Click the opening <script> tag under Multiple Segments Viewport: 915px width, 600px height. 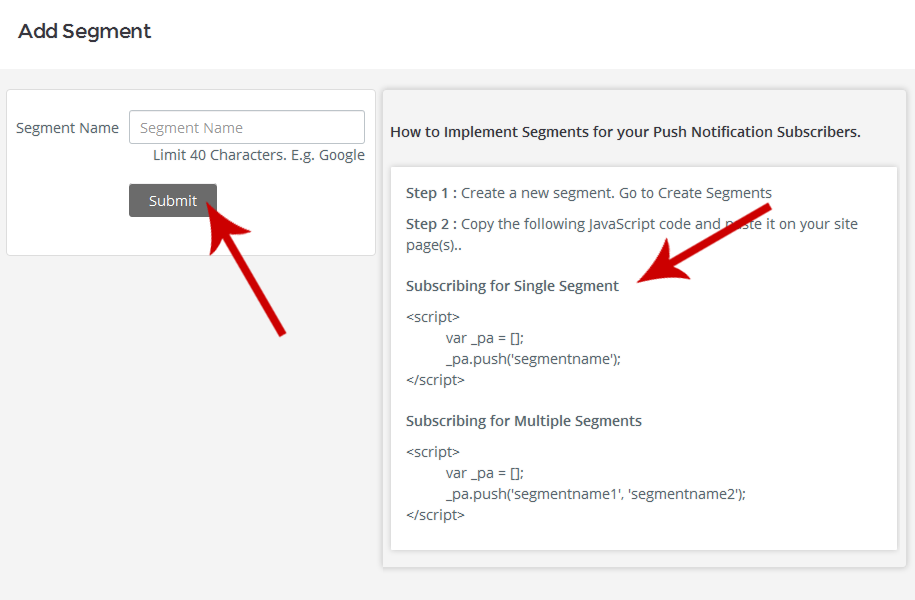433,452
